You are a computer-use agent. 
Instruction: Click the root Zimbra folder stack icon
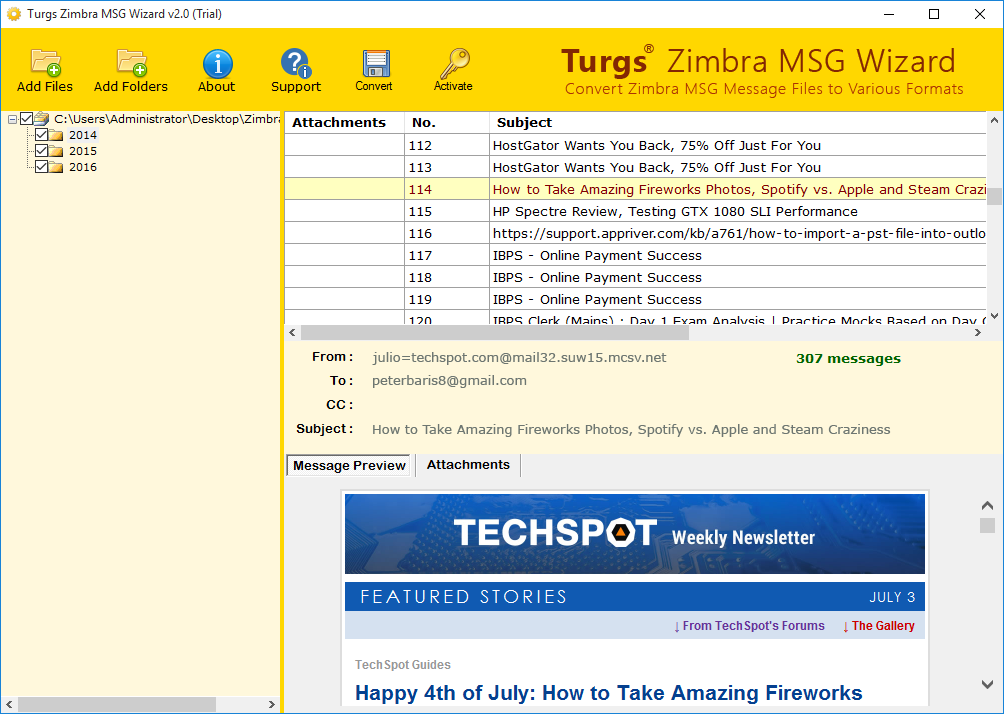[42, 118]
